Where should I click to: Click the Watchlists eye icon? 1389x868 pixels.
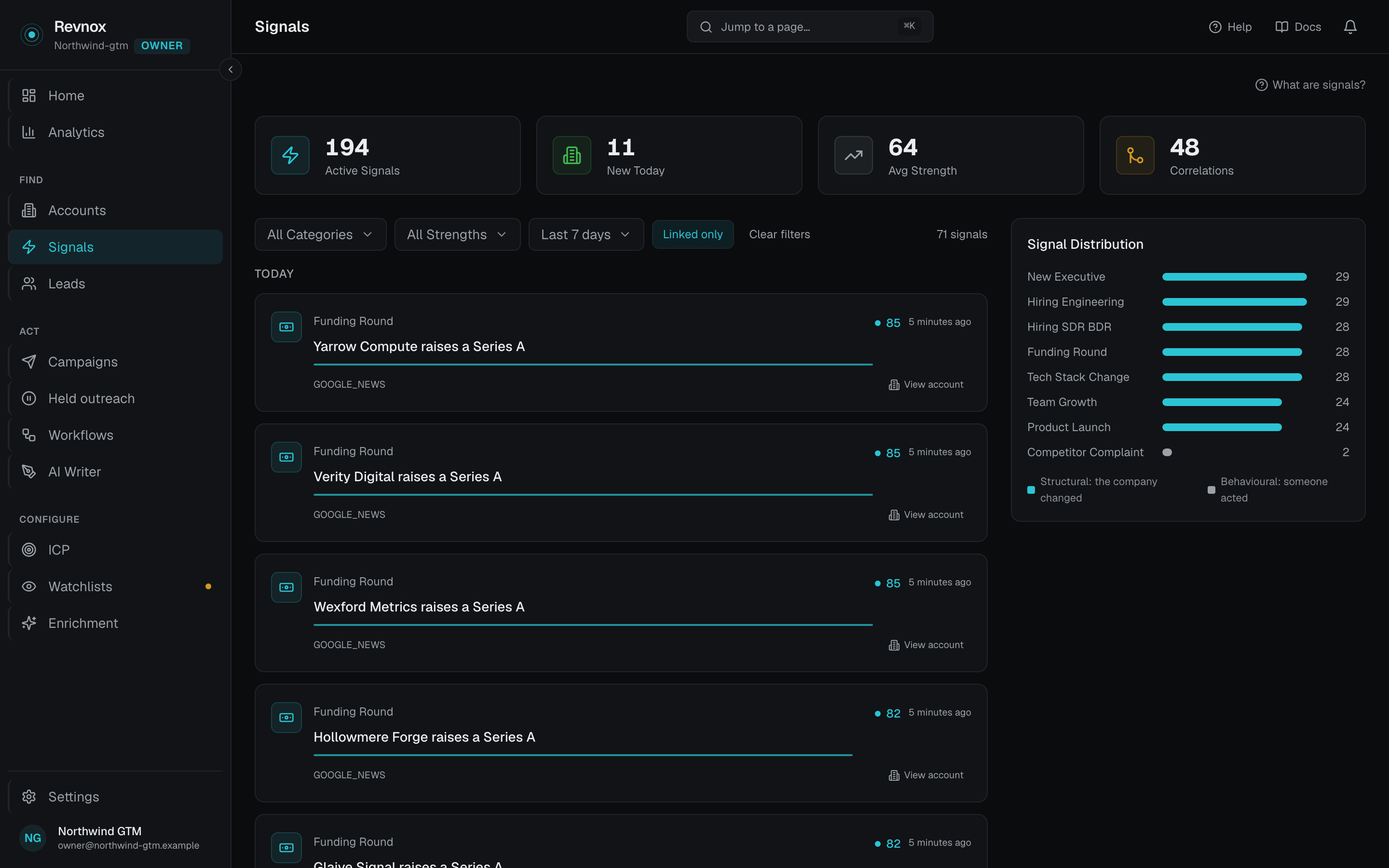[29, 587]
